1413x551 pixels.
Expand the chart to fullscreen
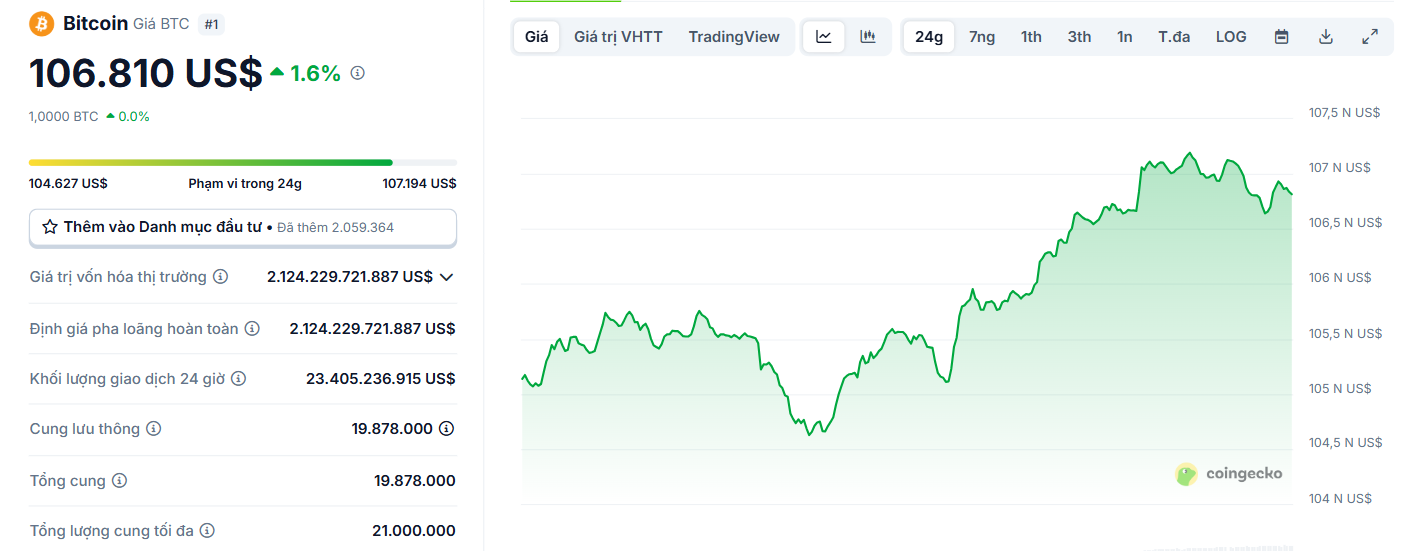click(x=1370, y=37)
